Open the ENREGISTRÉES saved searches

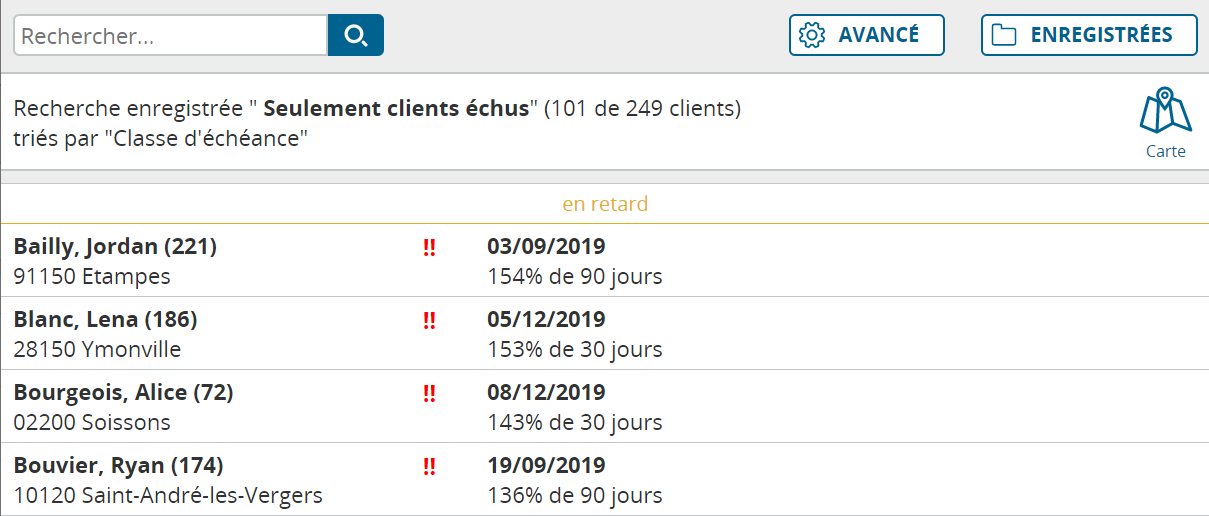tap(1089, 35)
